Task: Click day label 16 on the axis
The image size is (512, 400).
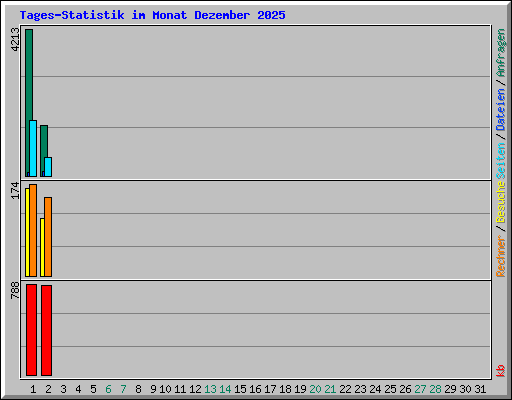Action: 255,389
